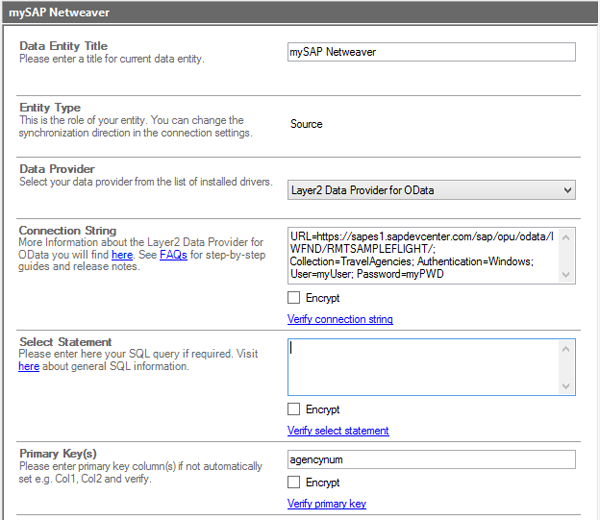Click the Verify select statement link

click(338, 431)
